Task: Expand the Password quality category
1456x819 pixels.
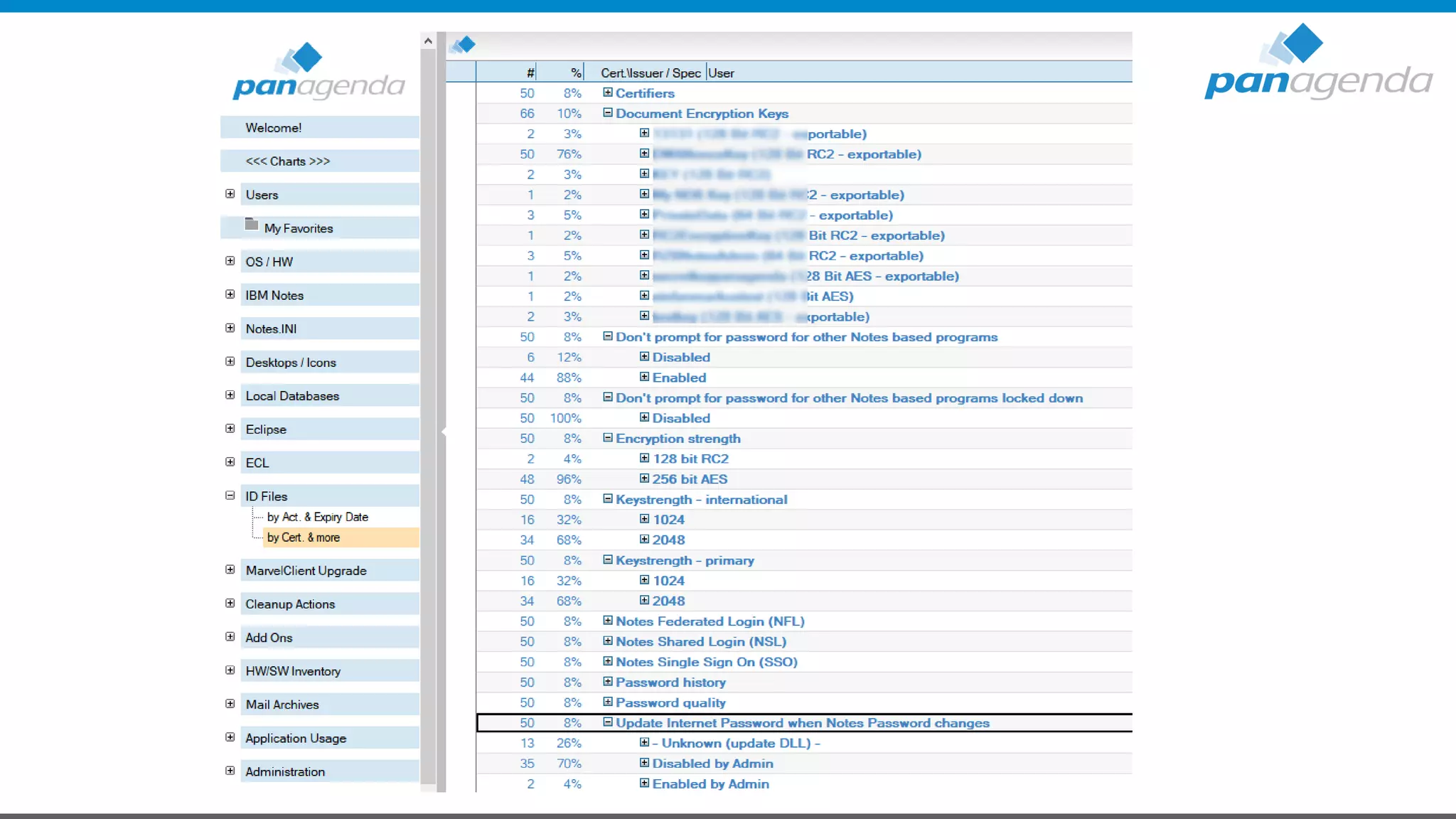Action: click(x=608, y=702)
